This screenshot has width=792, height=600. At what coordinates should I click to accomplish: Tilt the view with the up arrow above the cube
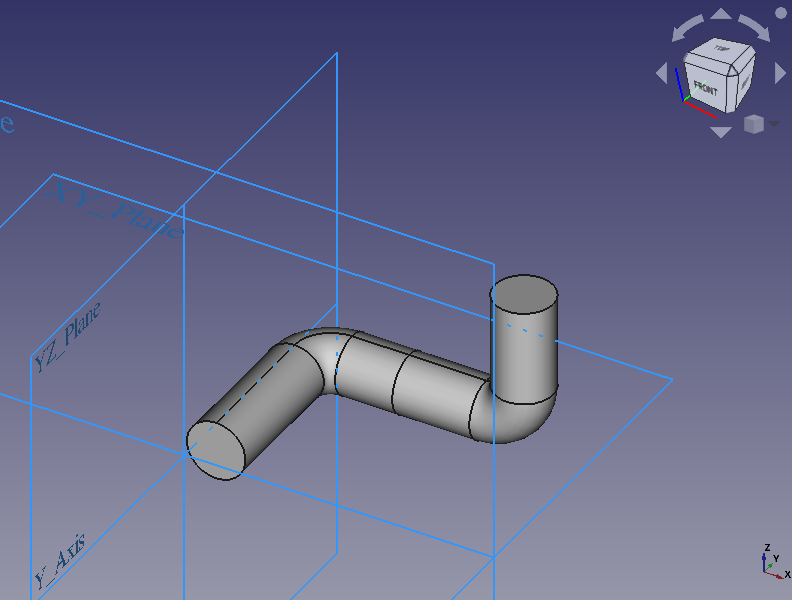721,14
